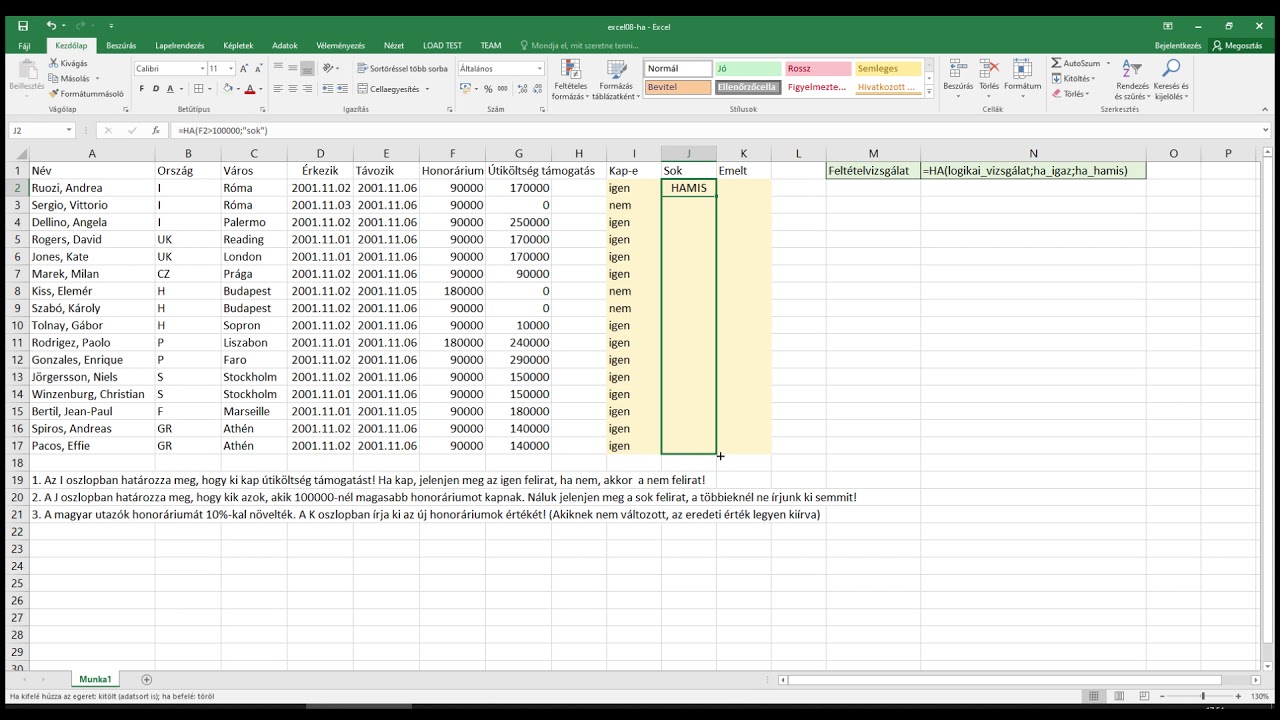This screenshot has width=1280, height=720.
Task: Toggle underline formatting (A button)
Action: 168,89
